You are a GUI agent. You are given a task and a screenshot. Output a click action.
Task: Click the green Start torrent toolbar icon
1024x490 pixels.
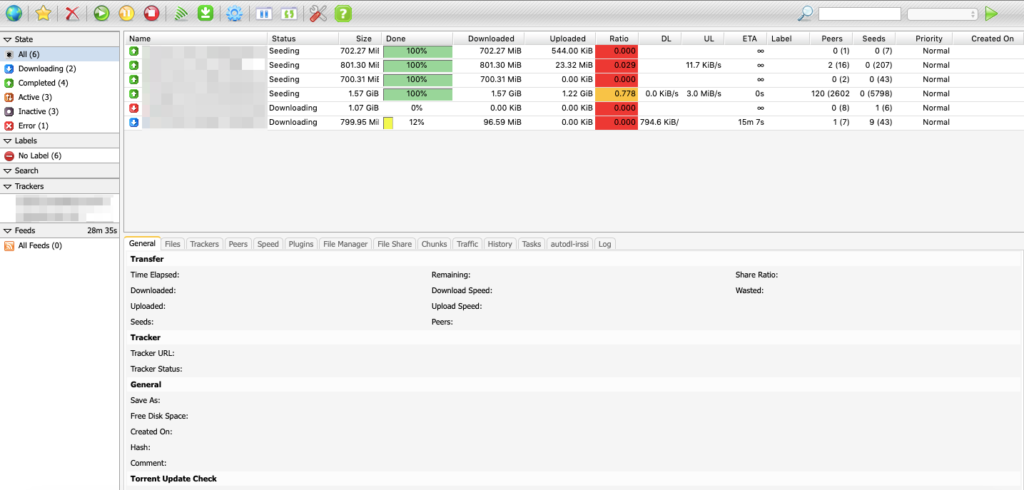[101, 12]
